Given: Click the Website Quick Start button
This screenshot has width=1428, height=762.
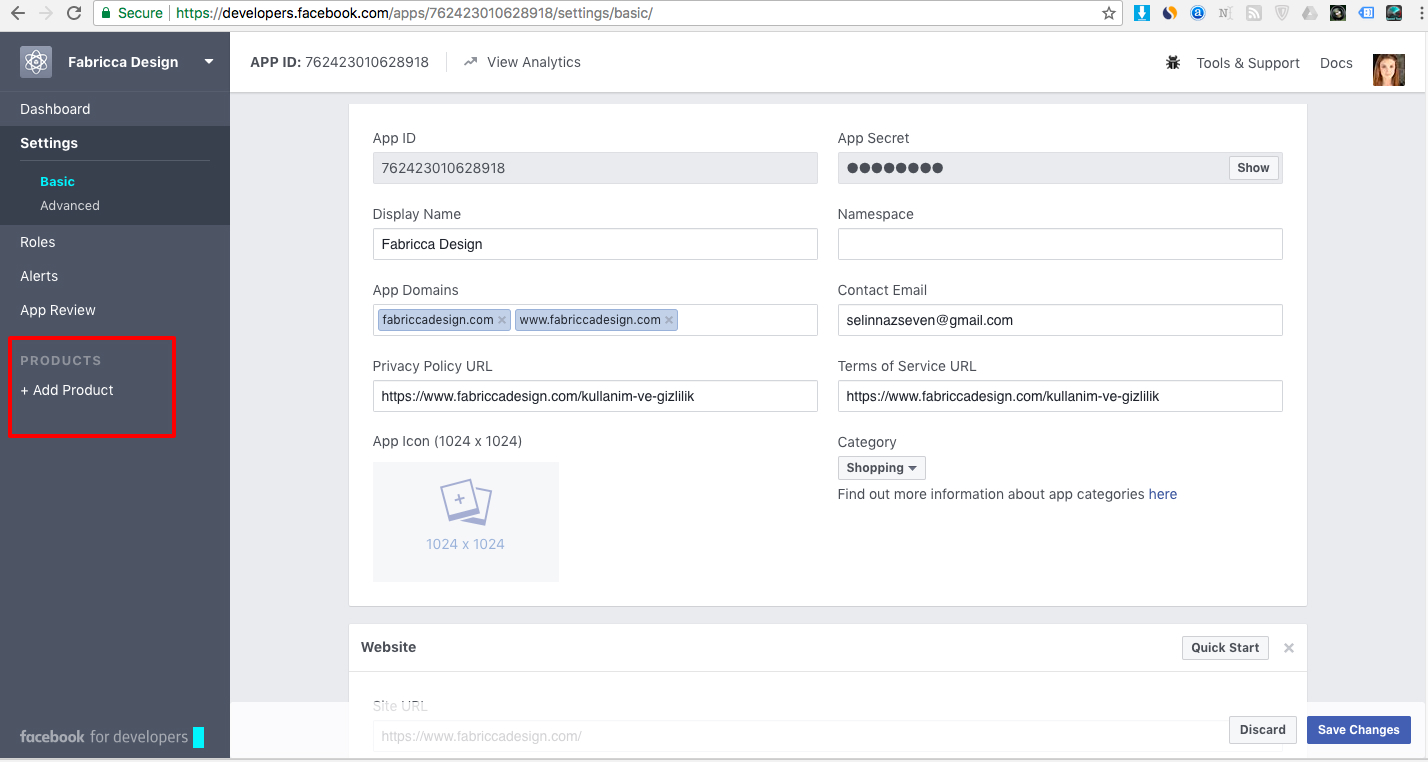Looking at the screenshot, I should [x=1225, y=648].
